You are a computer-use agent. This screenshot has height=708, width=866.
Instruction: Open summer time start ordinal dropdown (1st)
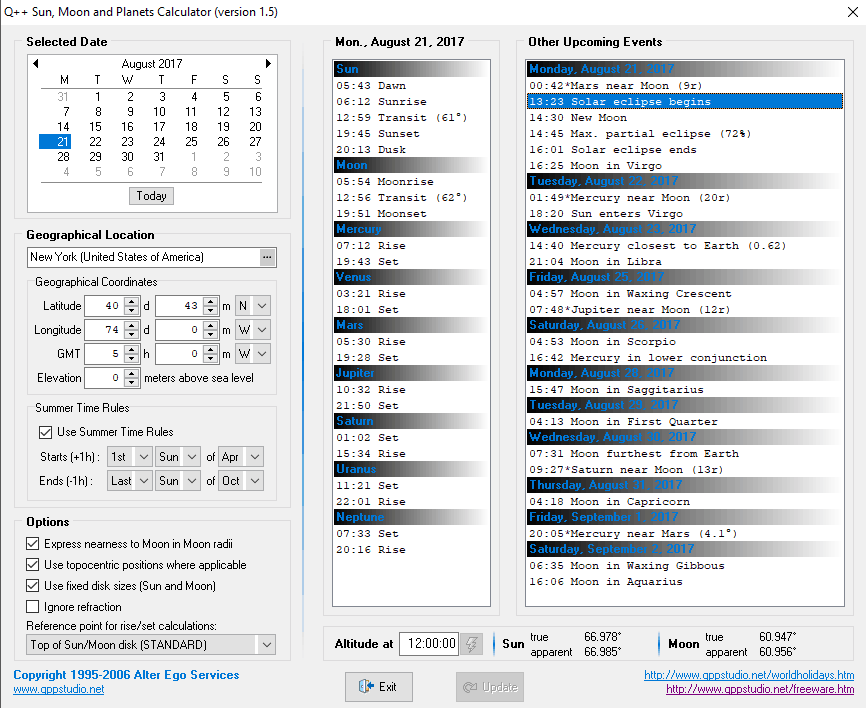pos(144,457)
